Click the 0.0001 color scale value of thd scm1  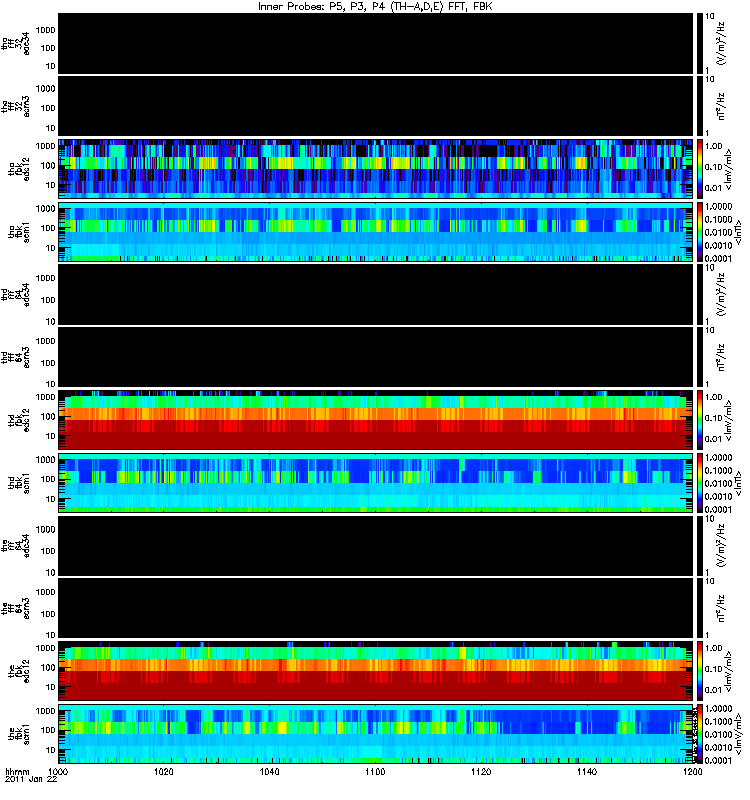718,509
